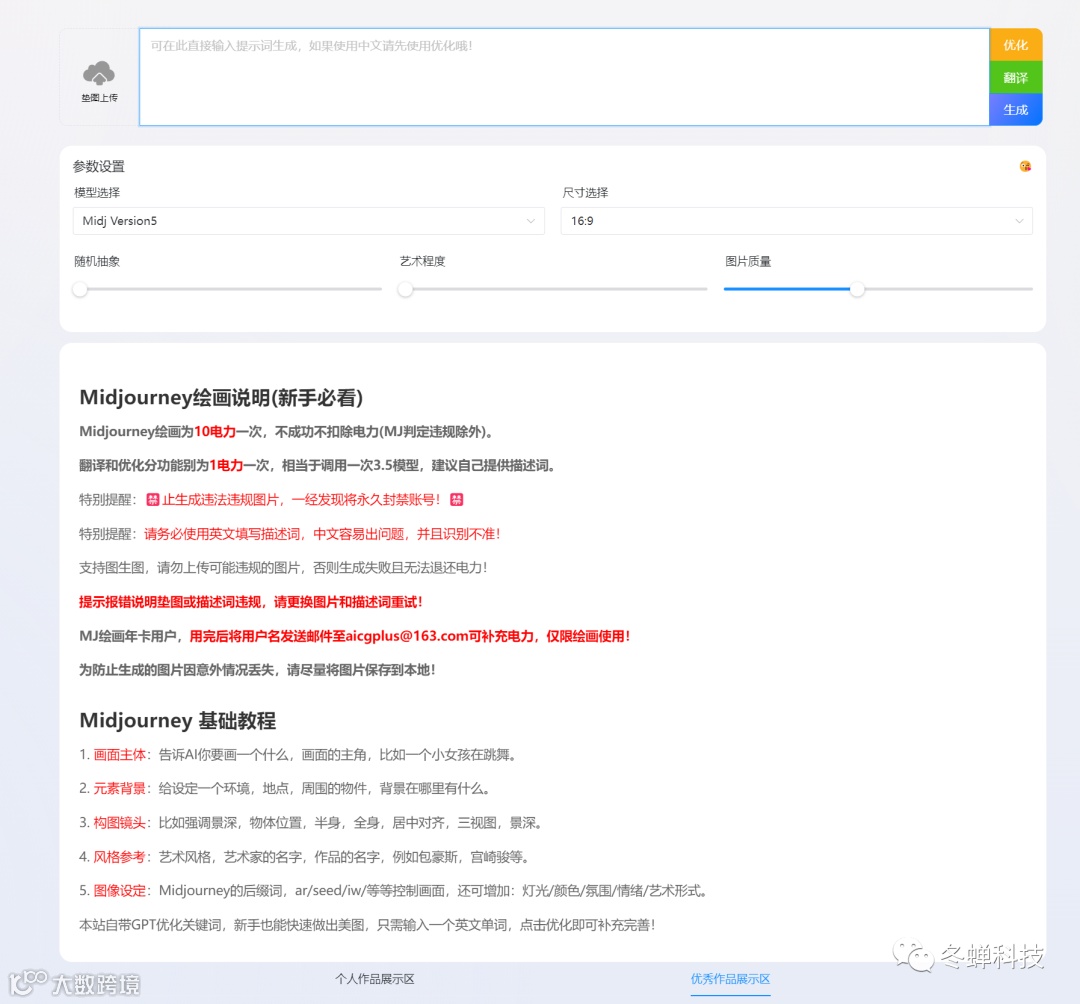Screen dimensions: 1080x1004
Task: Click the line starting 支持图生图
Action: 283,568
